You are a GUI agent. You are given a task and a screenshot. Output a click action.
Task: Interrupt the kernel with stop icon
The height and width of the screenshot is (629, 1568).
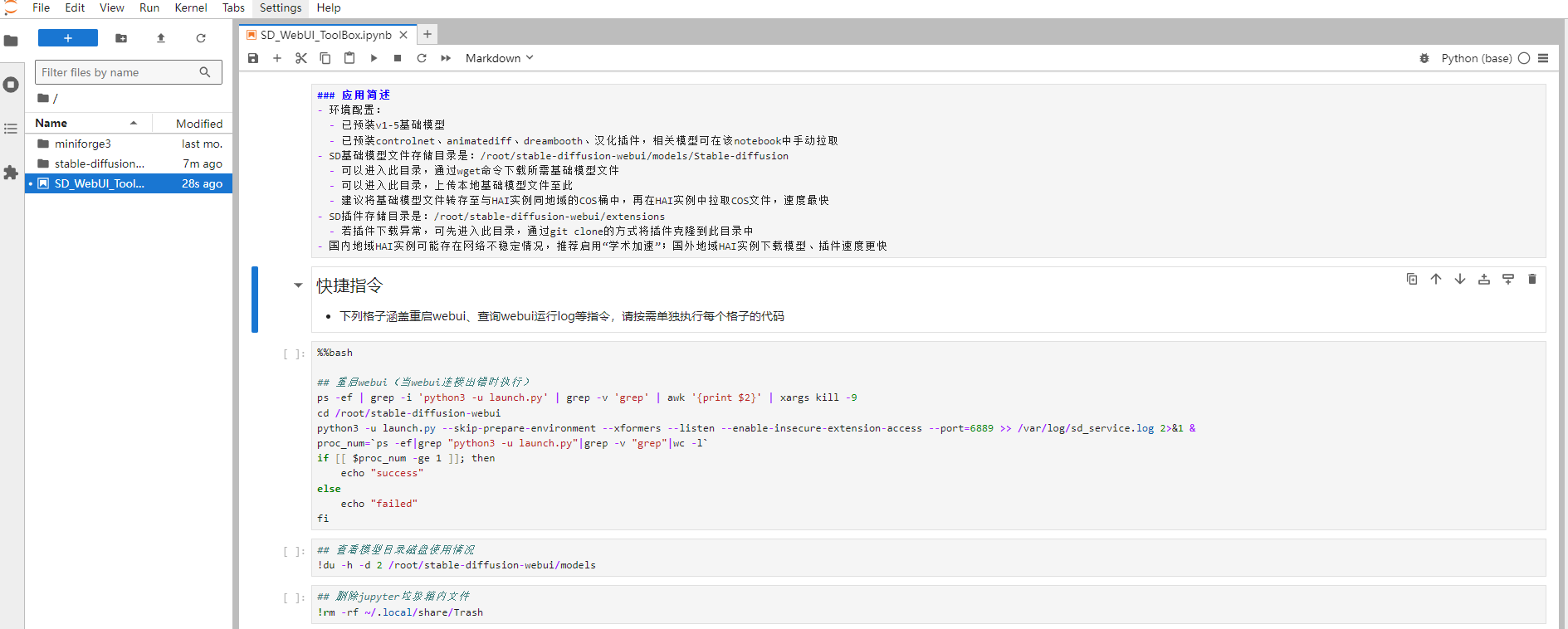click(398, 58)
